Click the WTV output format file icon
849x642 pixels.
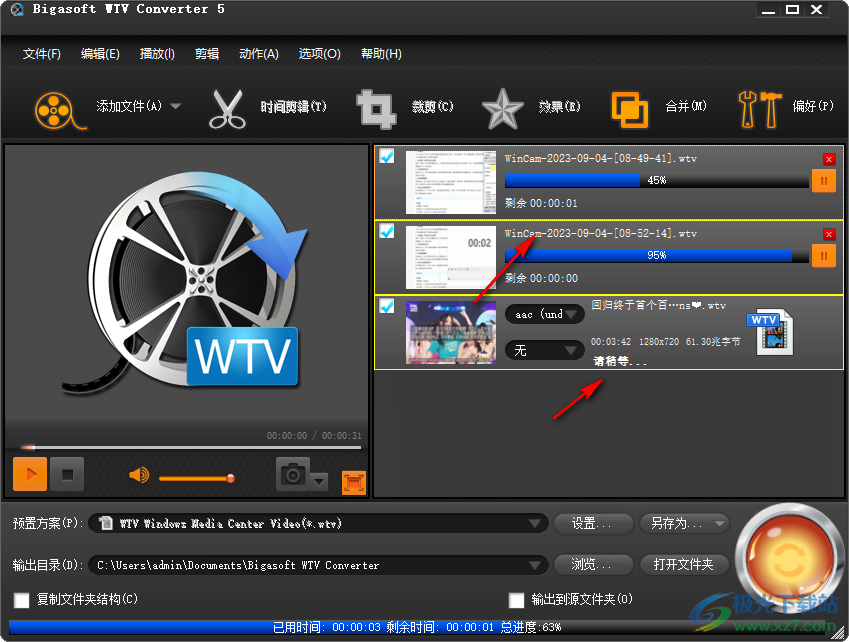coord(770,333)
